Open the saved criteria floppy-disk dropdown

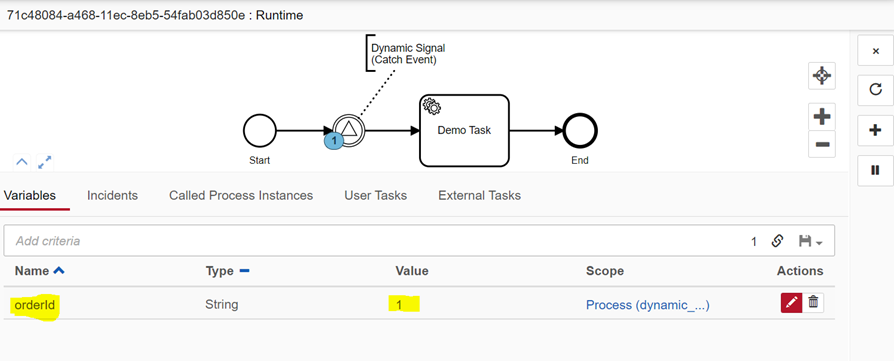coord(810,241)
